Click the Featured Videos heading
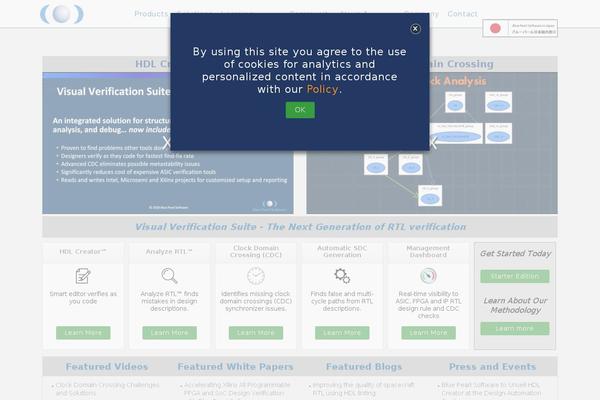 coord(107,367)
